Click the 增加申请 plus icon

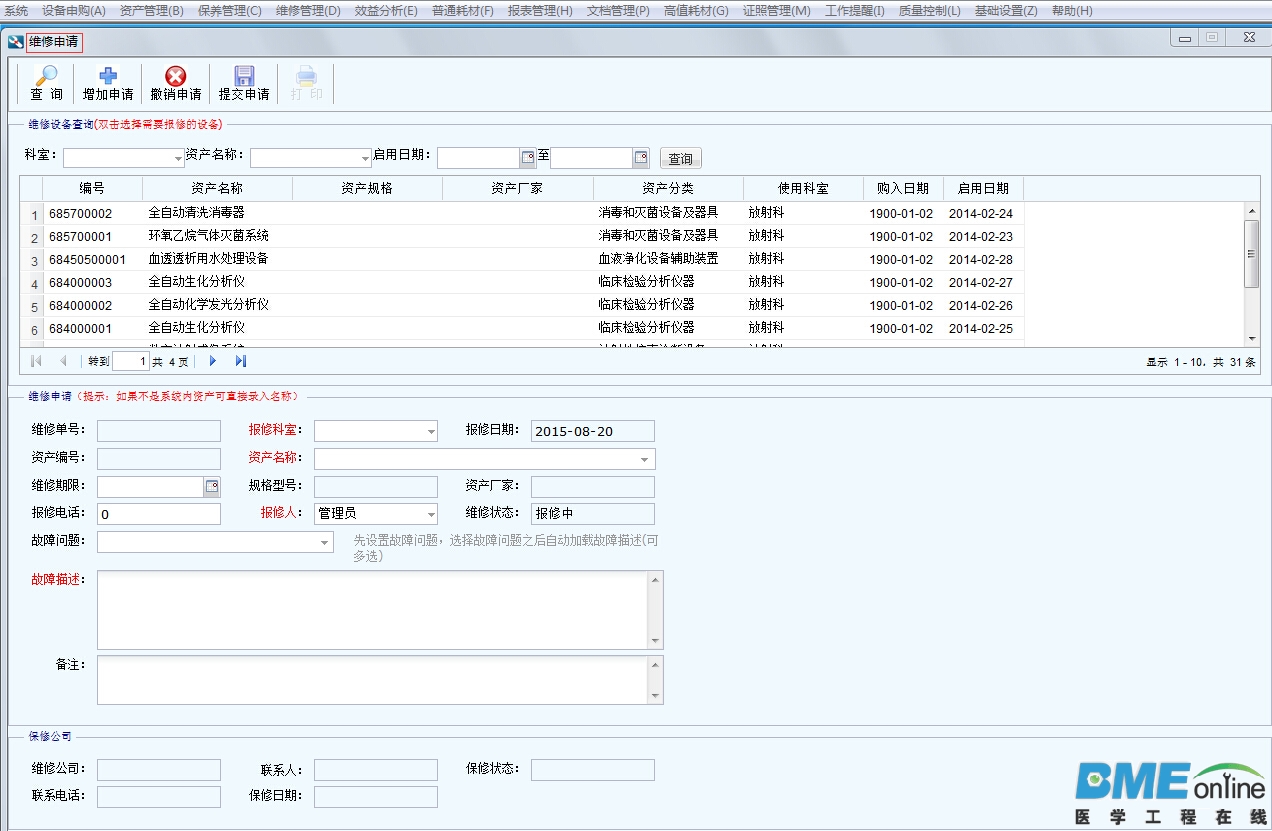(108, 77)
